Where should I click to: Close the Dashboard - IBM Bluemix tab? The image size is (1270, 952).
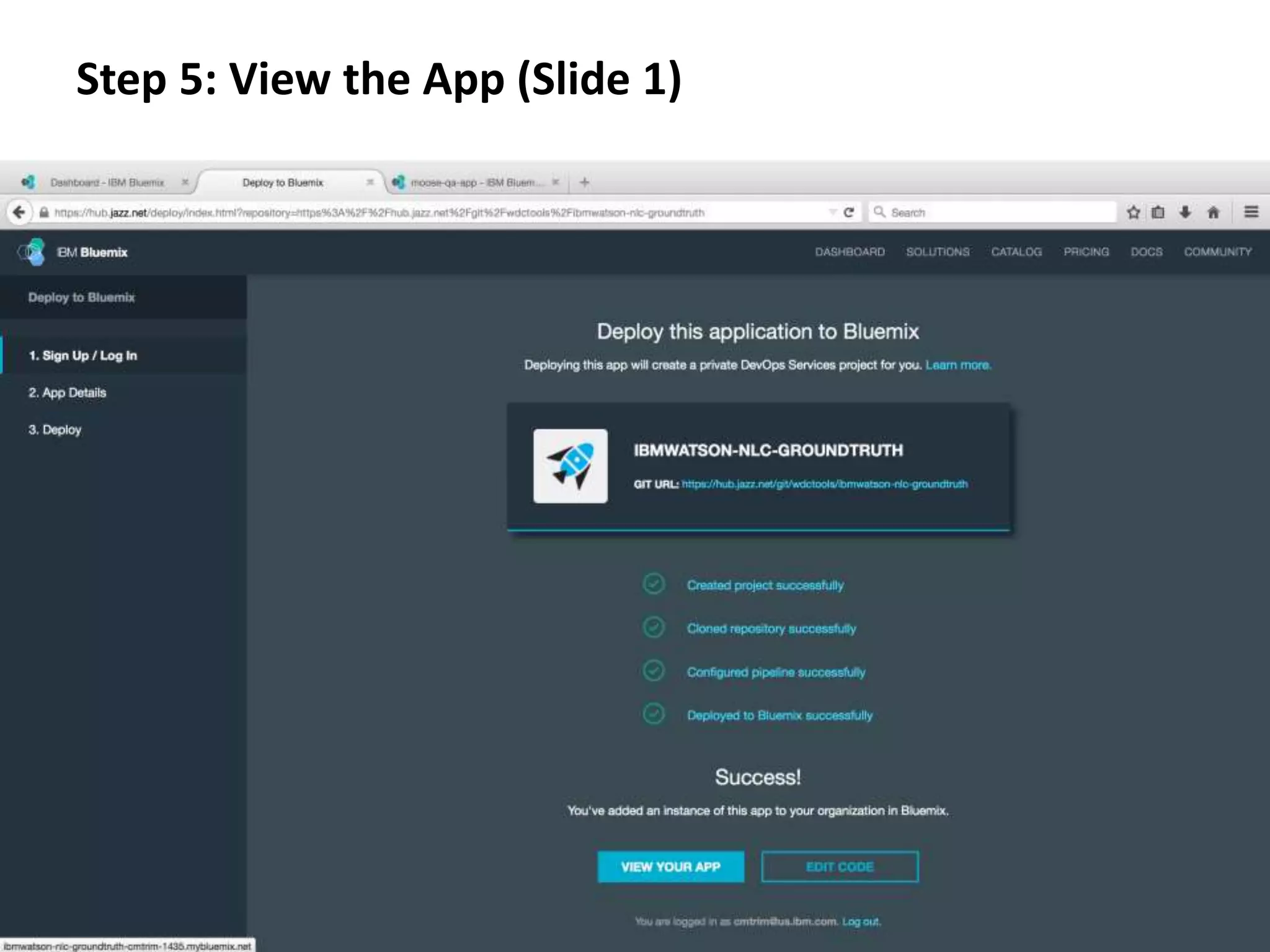coord(185,182)
